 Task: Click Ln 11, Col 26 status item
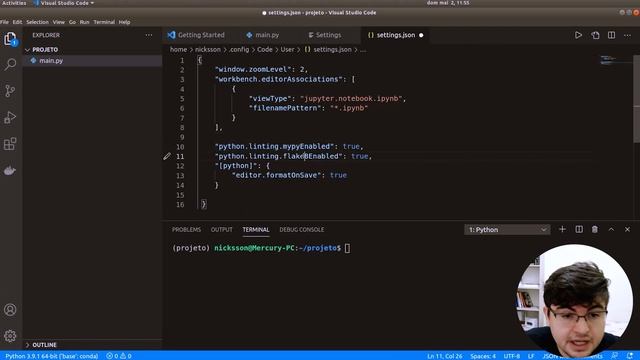tap(444, 356)
